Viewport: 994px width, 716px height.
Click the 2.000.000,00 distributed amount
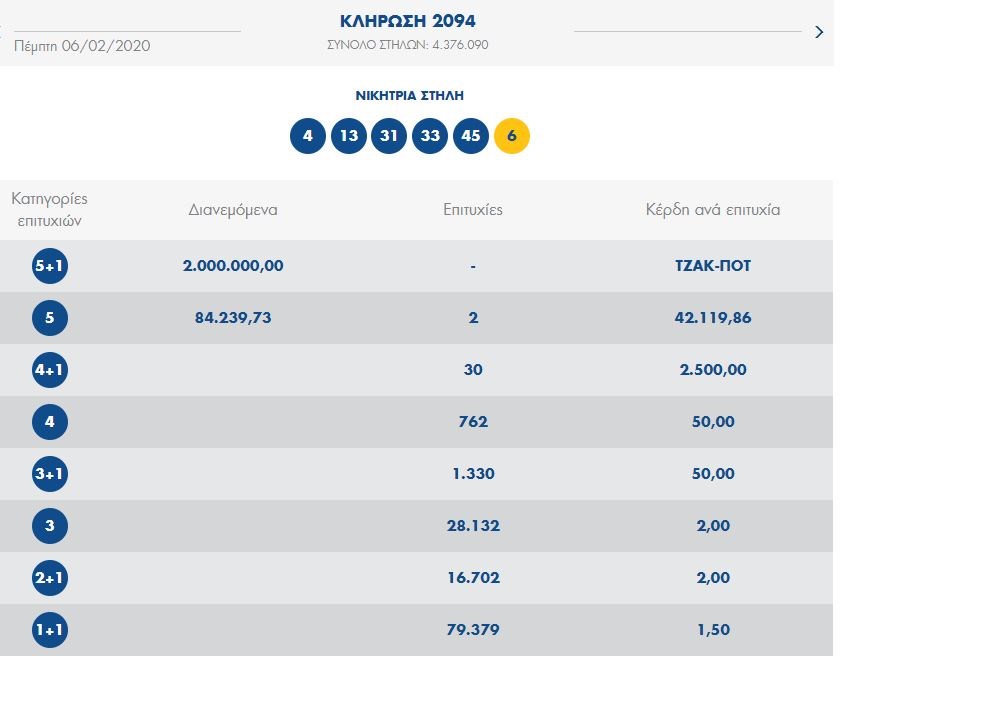tap(233, 266)
